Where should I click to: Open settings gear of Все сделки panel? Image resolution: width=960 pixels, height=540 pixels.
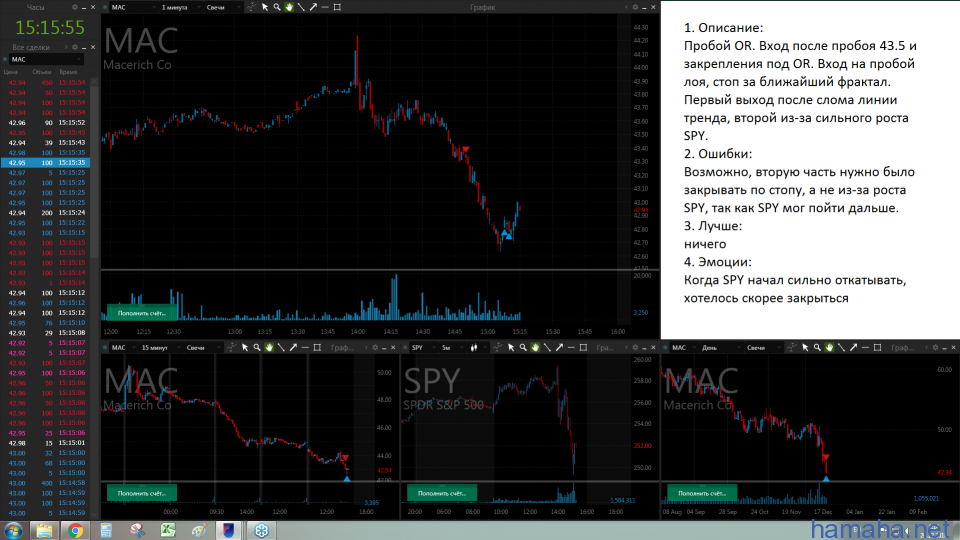click(75, 47)
